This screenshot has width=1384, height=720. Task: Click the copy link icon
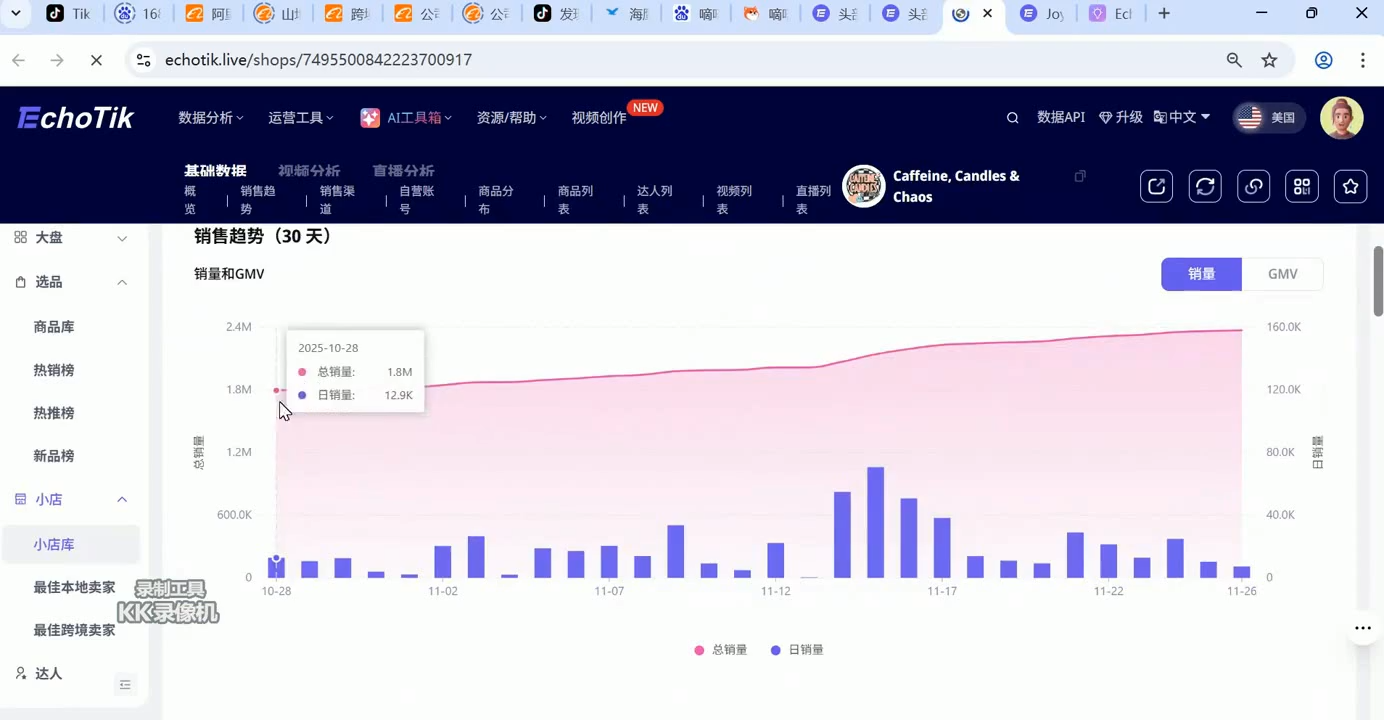tap(1253, 186)
